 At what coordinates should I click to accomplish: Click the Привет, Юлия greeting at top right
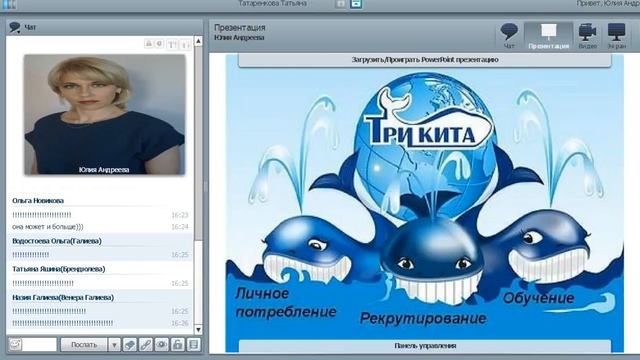pyautogui.click(x=608, y=4)
